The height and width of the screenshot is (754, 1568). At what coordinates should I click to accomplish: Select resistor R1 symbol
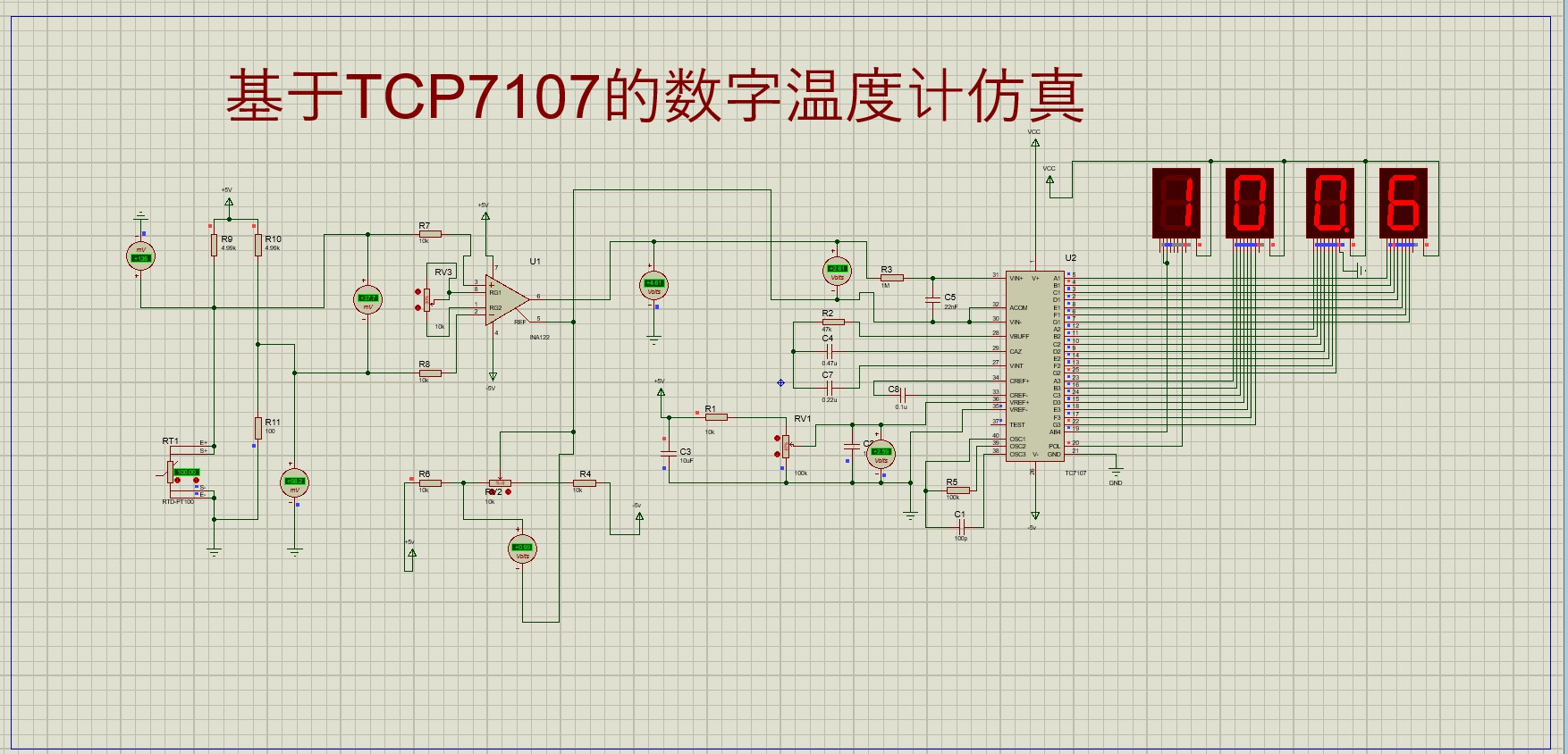tap(715, 417)
